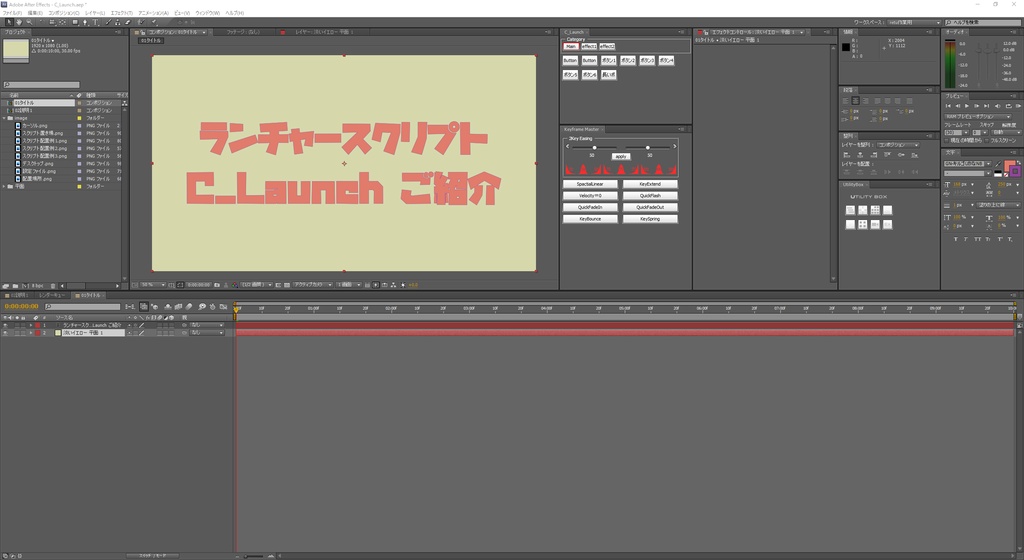Toggle the Main category button in C_Launch
The image size is (1024, 560).
(x=571, y=46)
